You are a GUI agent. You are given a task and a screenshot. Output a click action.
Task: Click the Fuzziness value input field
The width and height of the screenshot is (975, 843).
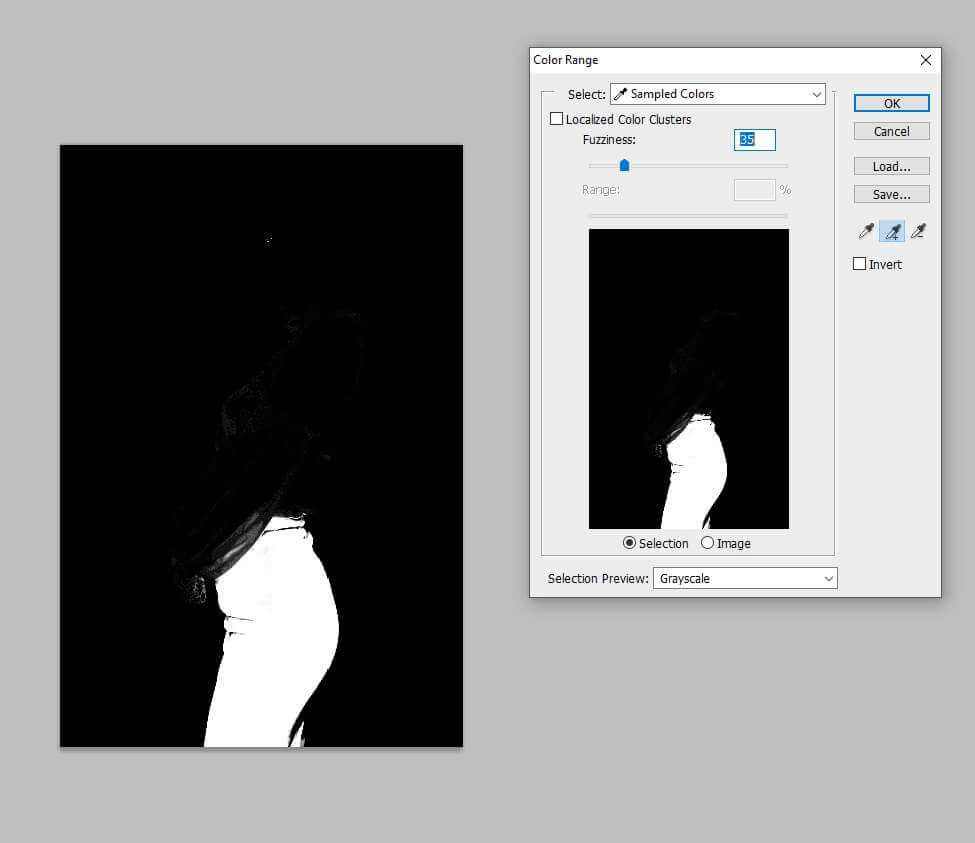[754, 140]
